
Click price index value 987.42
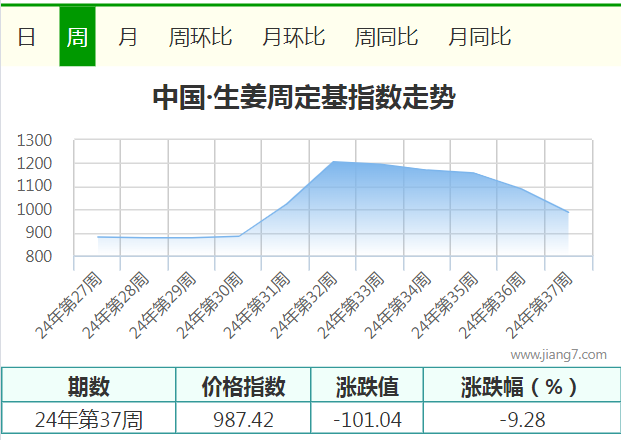(x=243, y=420)
